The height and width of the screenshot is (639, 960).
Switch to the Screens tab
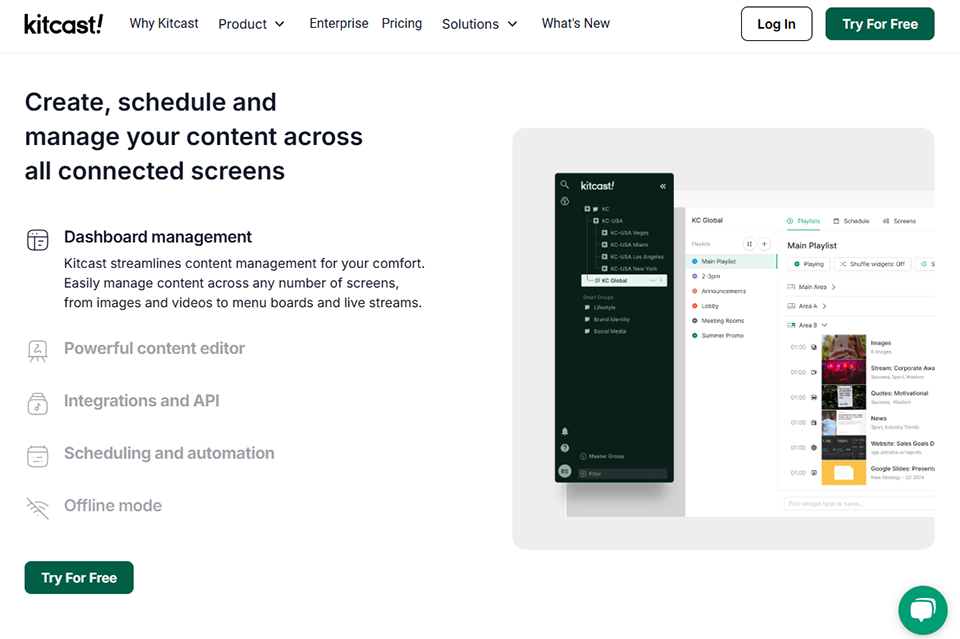tap(899, 221)
